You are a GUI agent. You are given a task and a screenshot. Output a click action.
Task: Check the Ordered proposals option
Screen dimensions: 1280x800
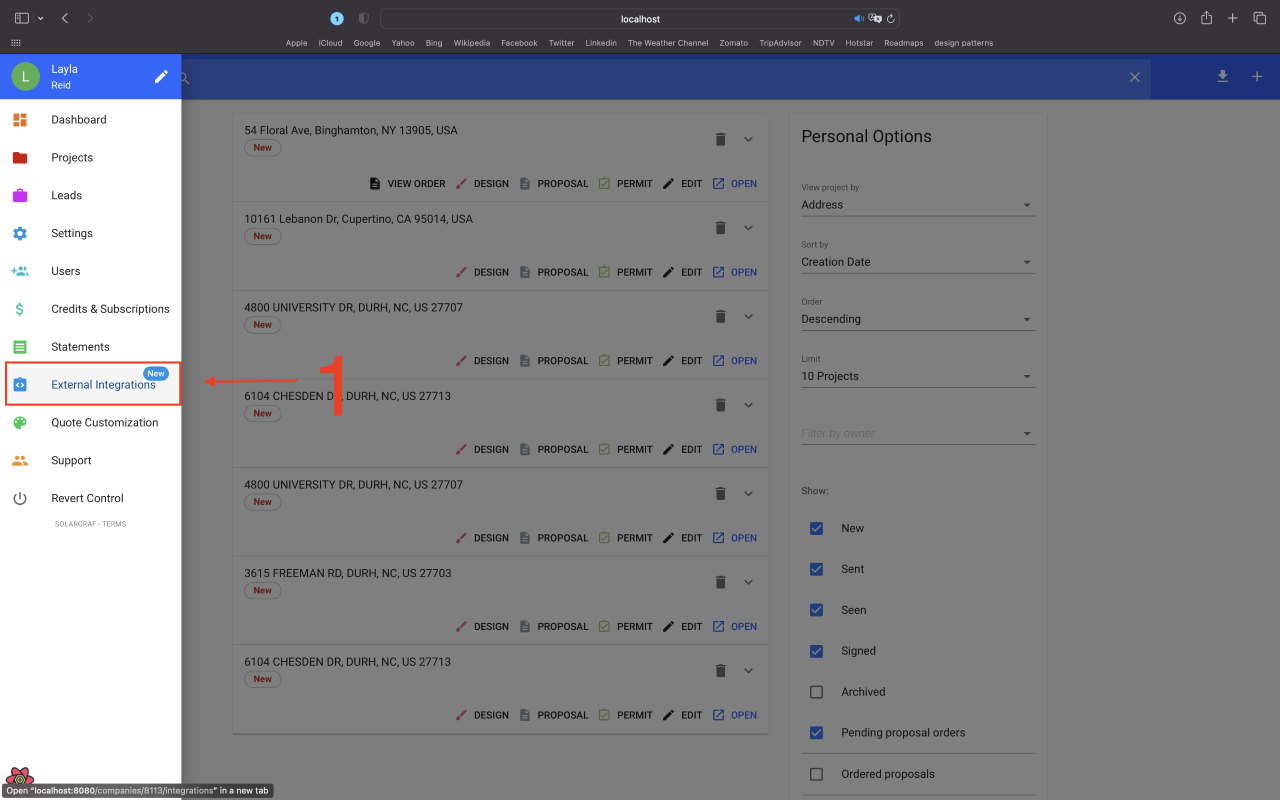coord(816,773)
